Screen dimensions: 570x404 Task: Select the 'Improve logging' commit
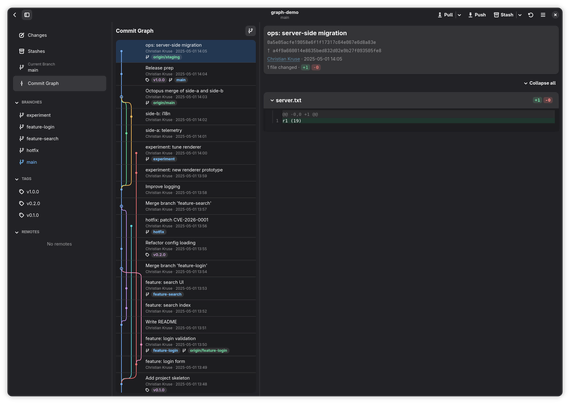point(186,189)
